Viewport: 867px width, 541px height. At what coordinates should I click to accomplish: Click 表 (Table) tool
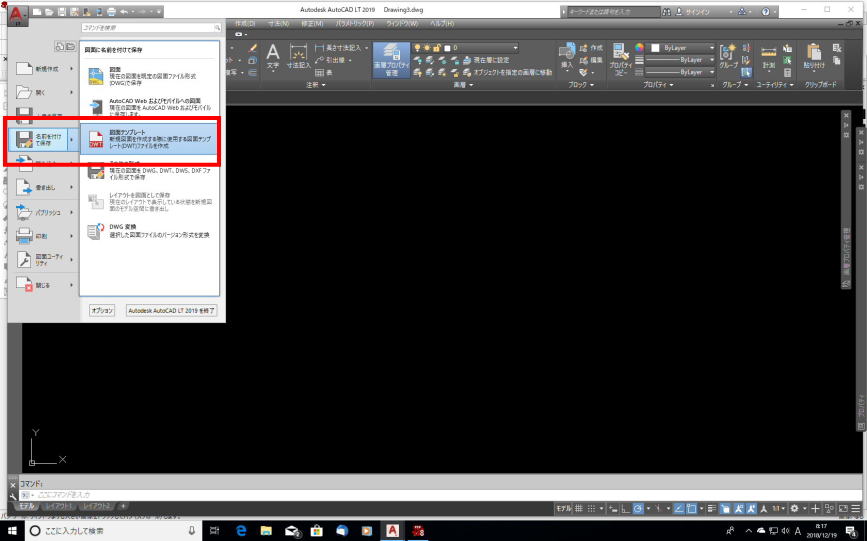[323, 72]
